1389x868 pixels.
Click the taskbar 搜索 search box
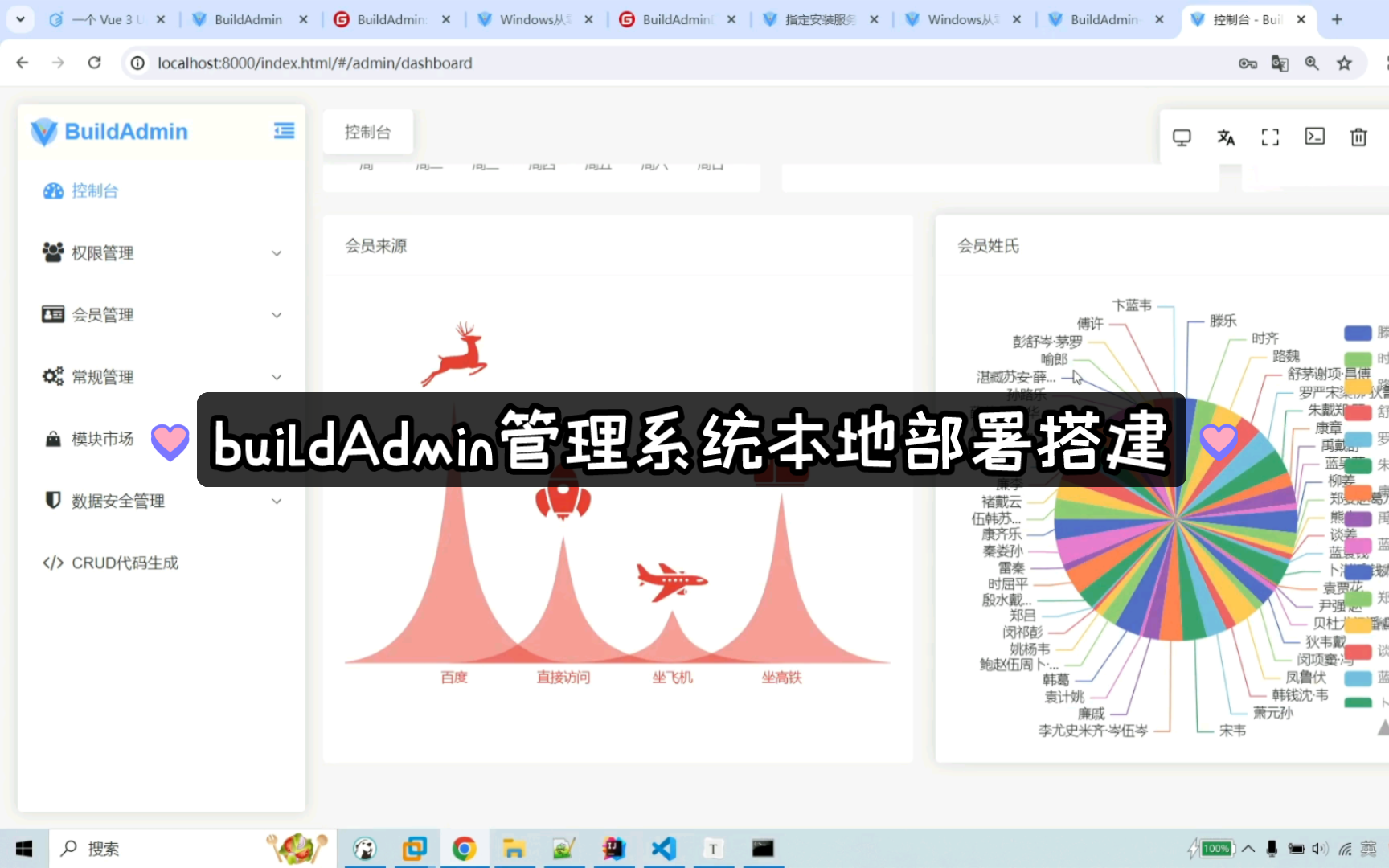(192, 849)
